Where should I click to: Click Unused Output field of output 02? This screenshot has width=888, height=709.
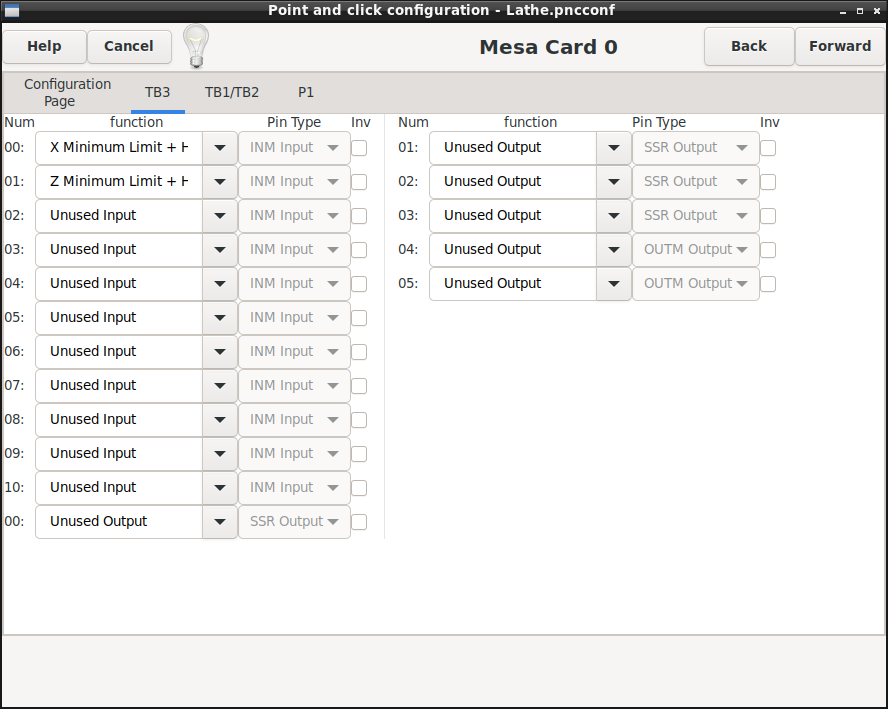coord(513,182)
